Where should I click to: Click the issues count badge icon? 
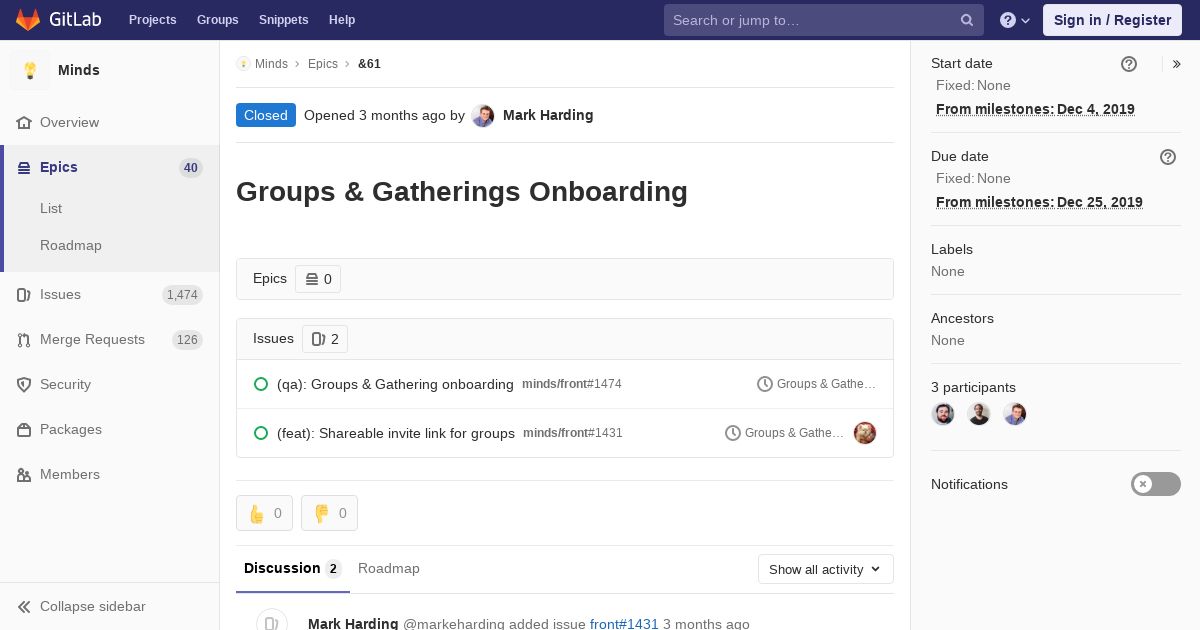pos(319,339)
